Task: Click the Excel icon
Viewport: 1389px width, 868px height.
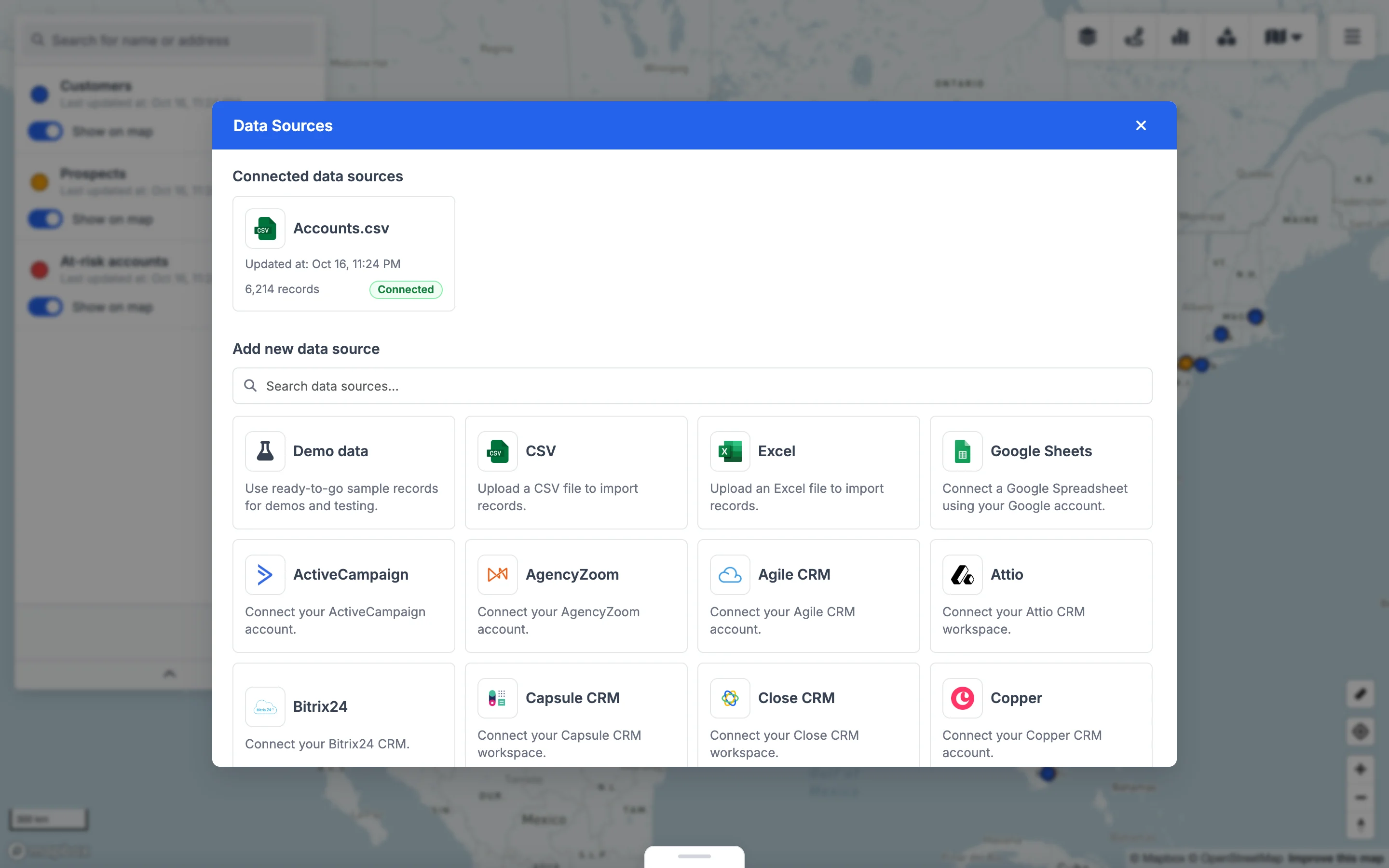Action: click(730, 451)
